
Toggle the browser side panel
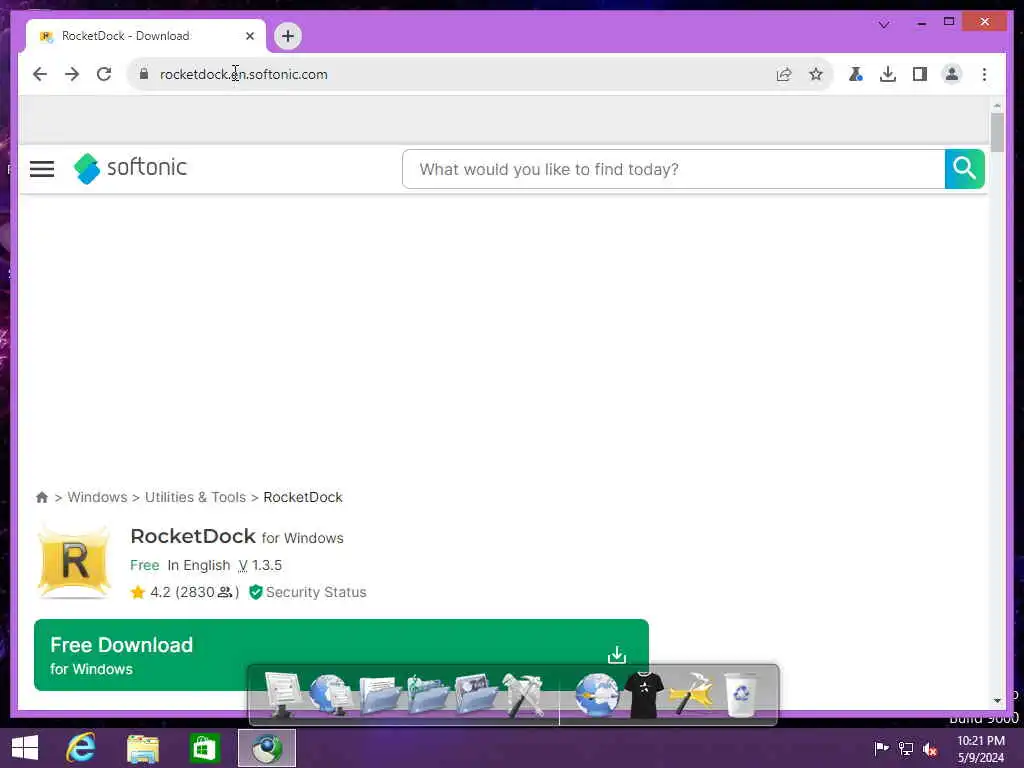coord(920,74)
